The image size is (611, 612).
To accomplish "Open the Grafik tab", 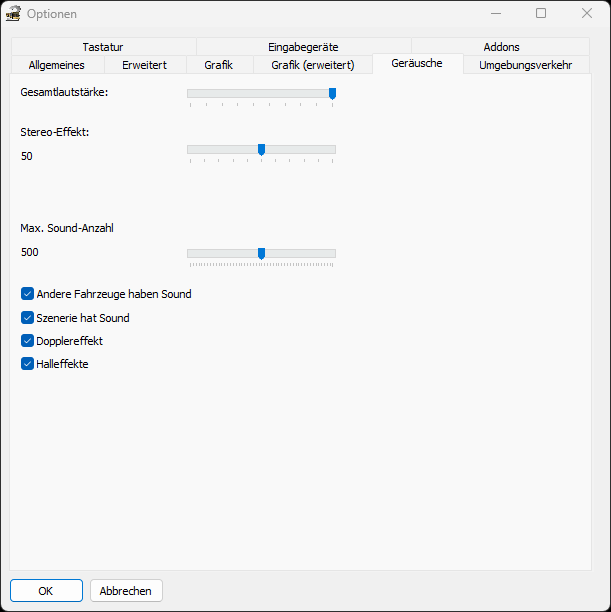I will coord(218,65).
